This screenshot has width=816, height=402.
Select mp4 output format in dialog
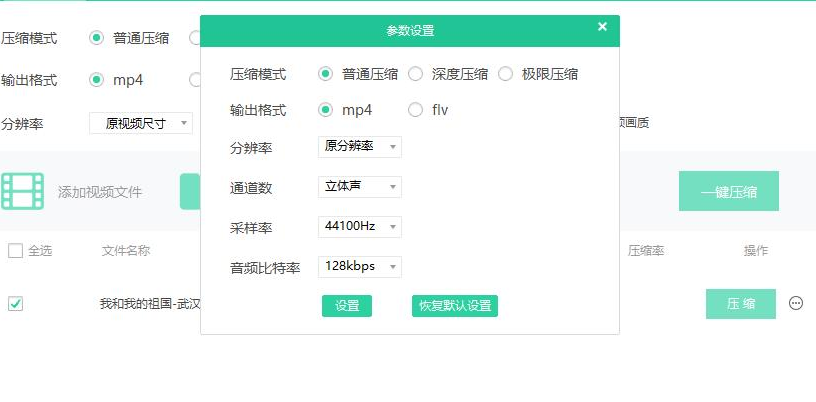pyautogui.click(x=326, y=110)
